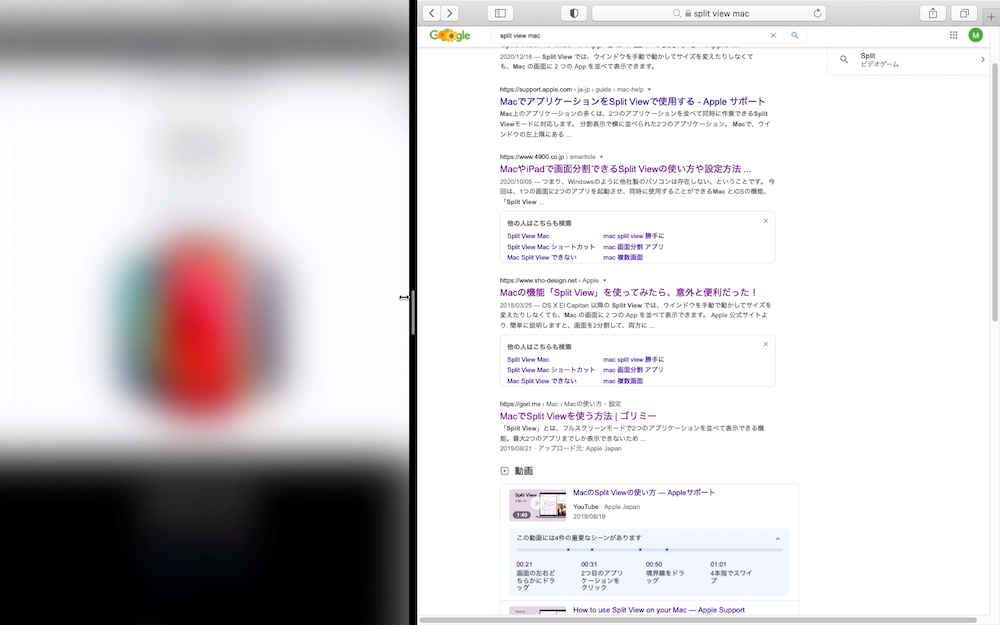1000x625 pixels.
Task: Click the magnifier beside Split ビデオゲーム
Action: [x=844, y=59]
